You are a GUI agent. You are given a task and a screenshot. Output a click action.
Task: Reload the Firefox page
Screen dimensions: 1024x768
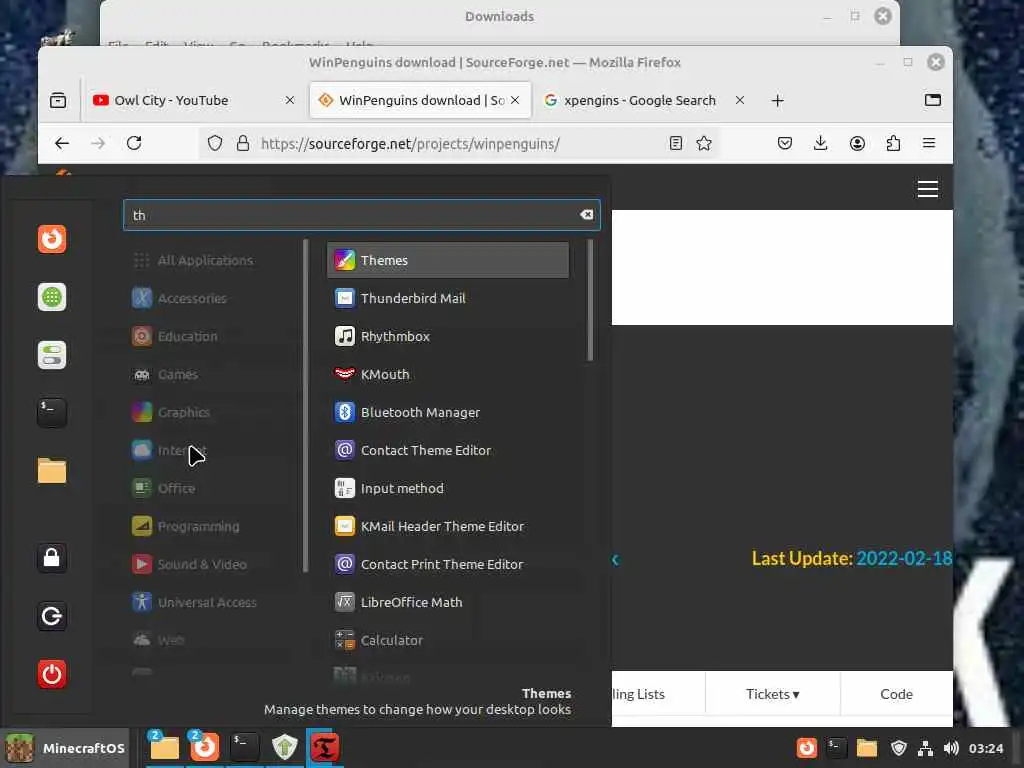click(x=134, y=143)
